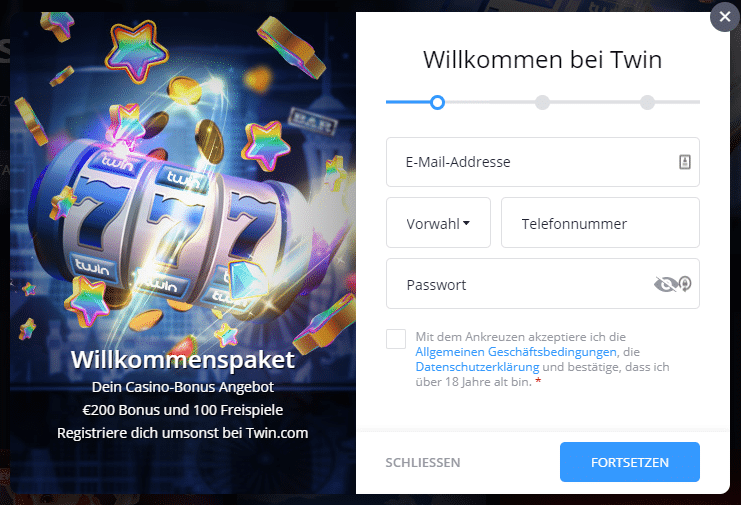Open the Allgemeinen Geschäftsbedingungen link
Screen dimensions: 741x505
coord(516,352)
